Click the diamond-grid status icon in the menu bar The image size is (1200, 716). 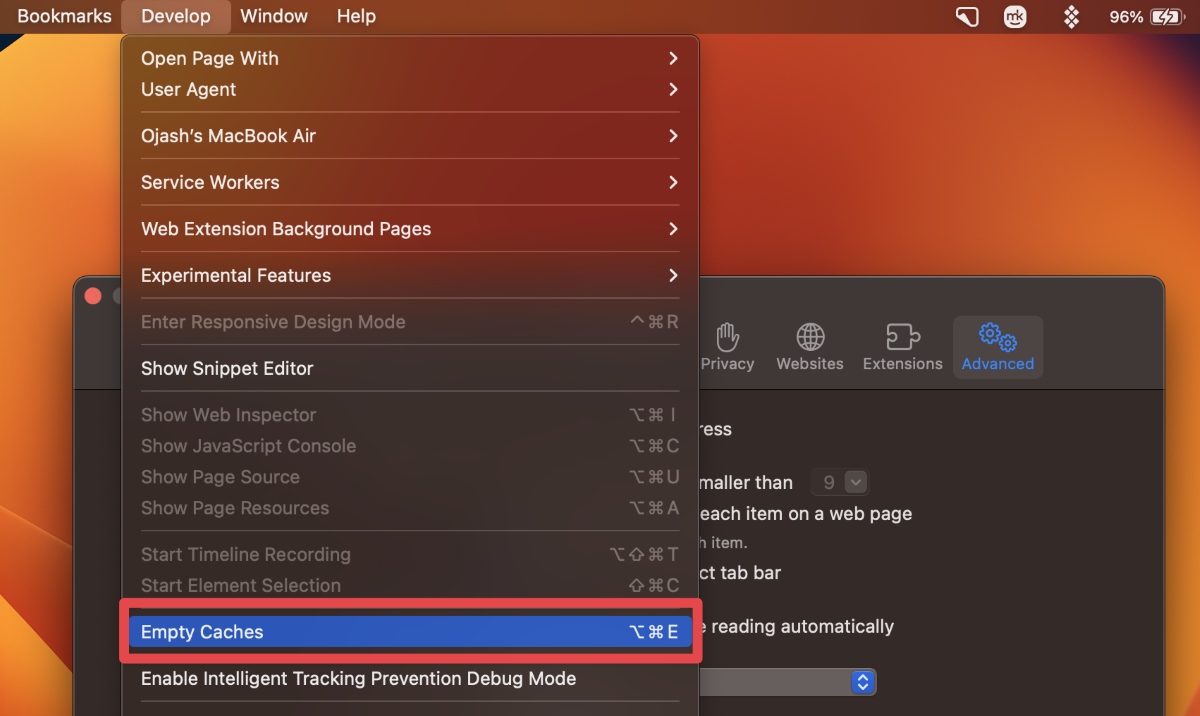coord(1070,16)
